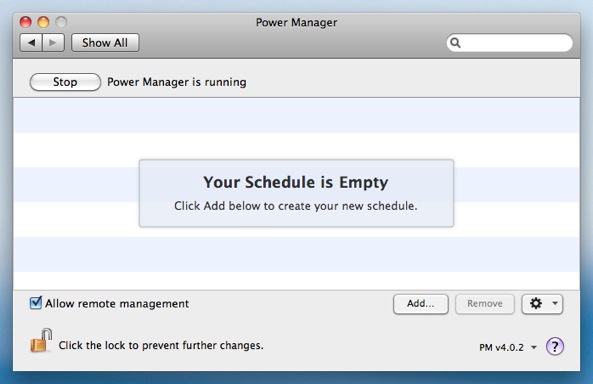Viewport: 593px width, 384px height.
Task: Click the Remove button
Action: click(x=485, y=304)
